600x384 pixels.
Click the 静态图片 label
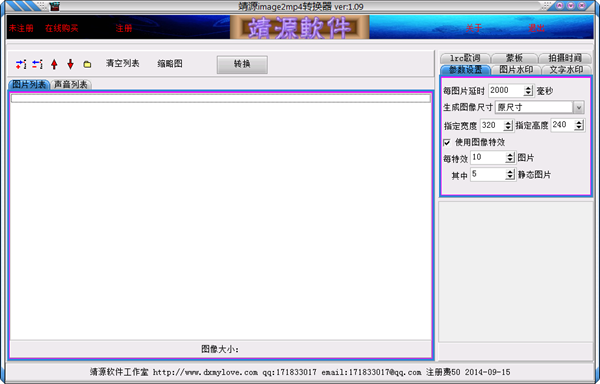(x=535, y=175)
